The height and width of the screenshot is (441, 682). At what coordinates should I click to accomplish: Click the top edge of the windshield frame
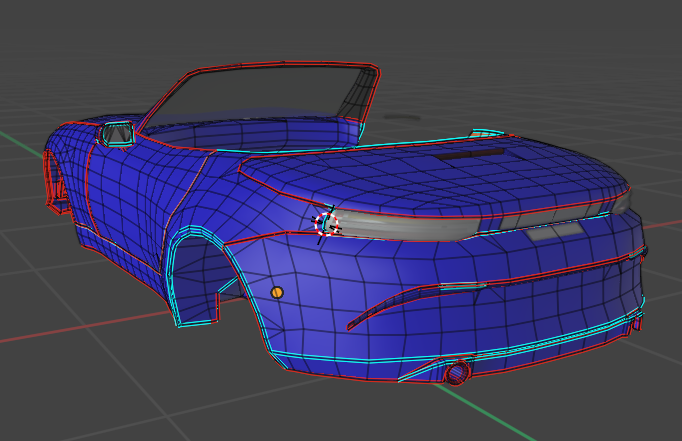click(x=290, y=65)
